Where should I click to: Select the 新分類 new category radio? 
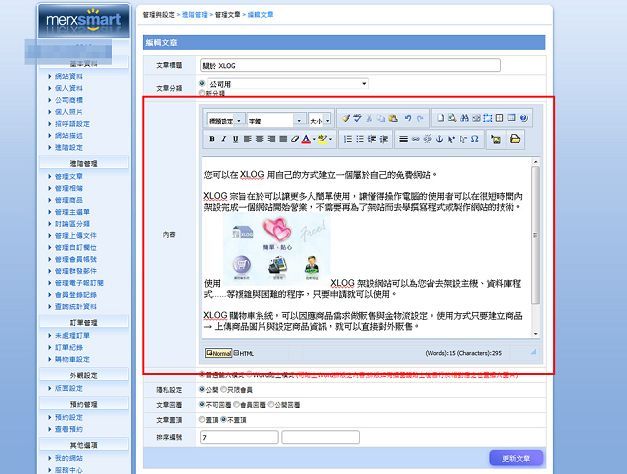click(x=202, y=93)
